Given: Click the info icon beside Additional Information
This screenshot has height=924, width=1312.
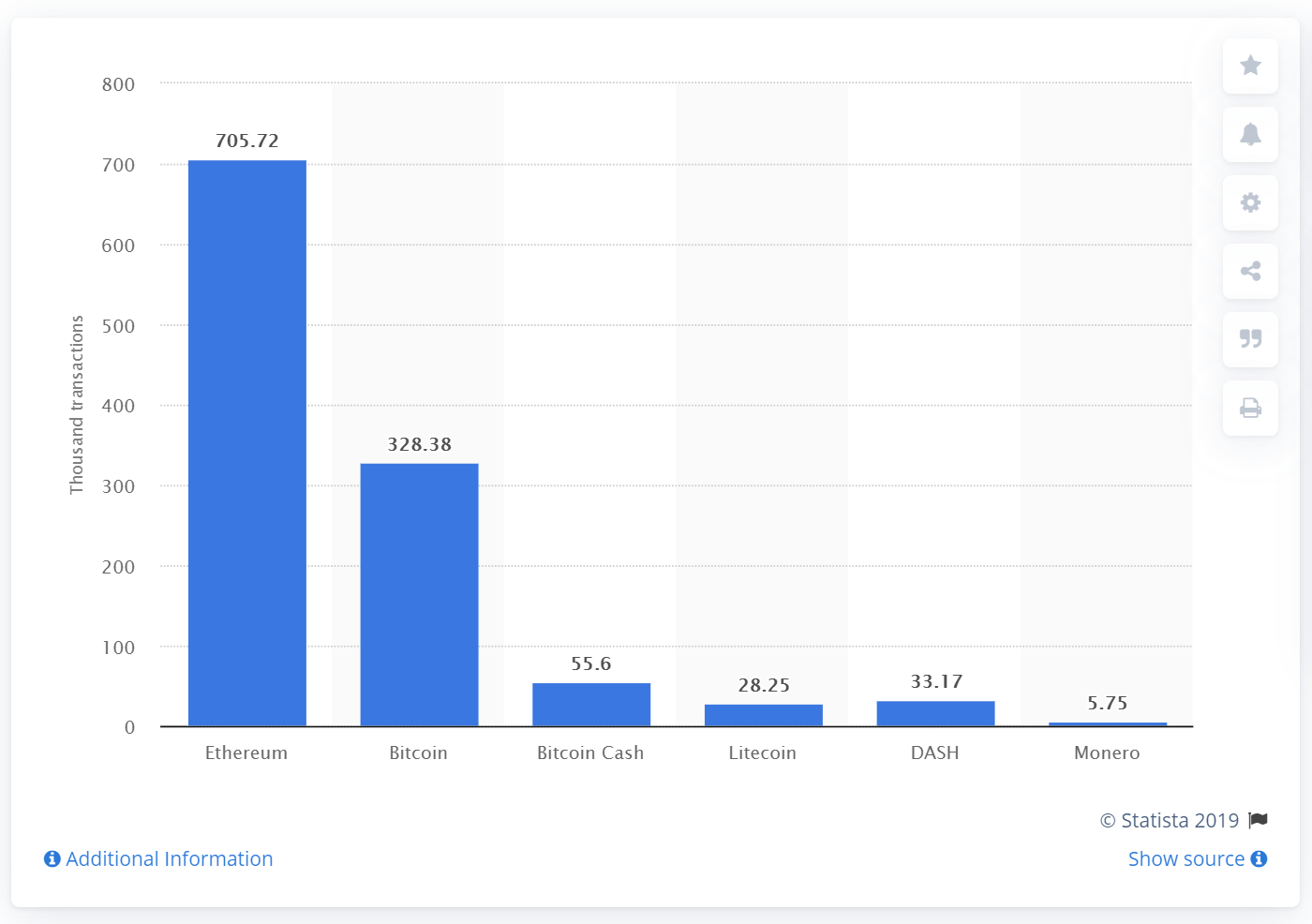Looking at the screenshot, I should [52, 858].
